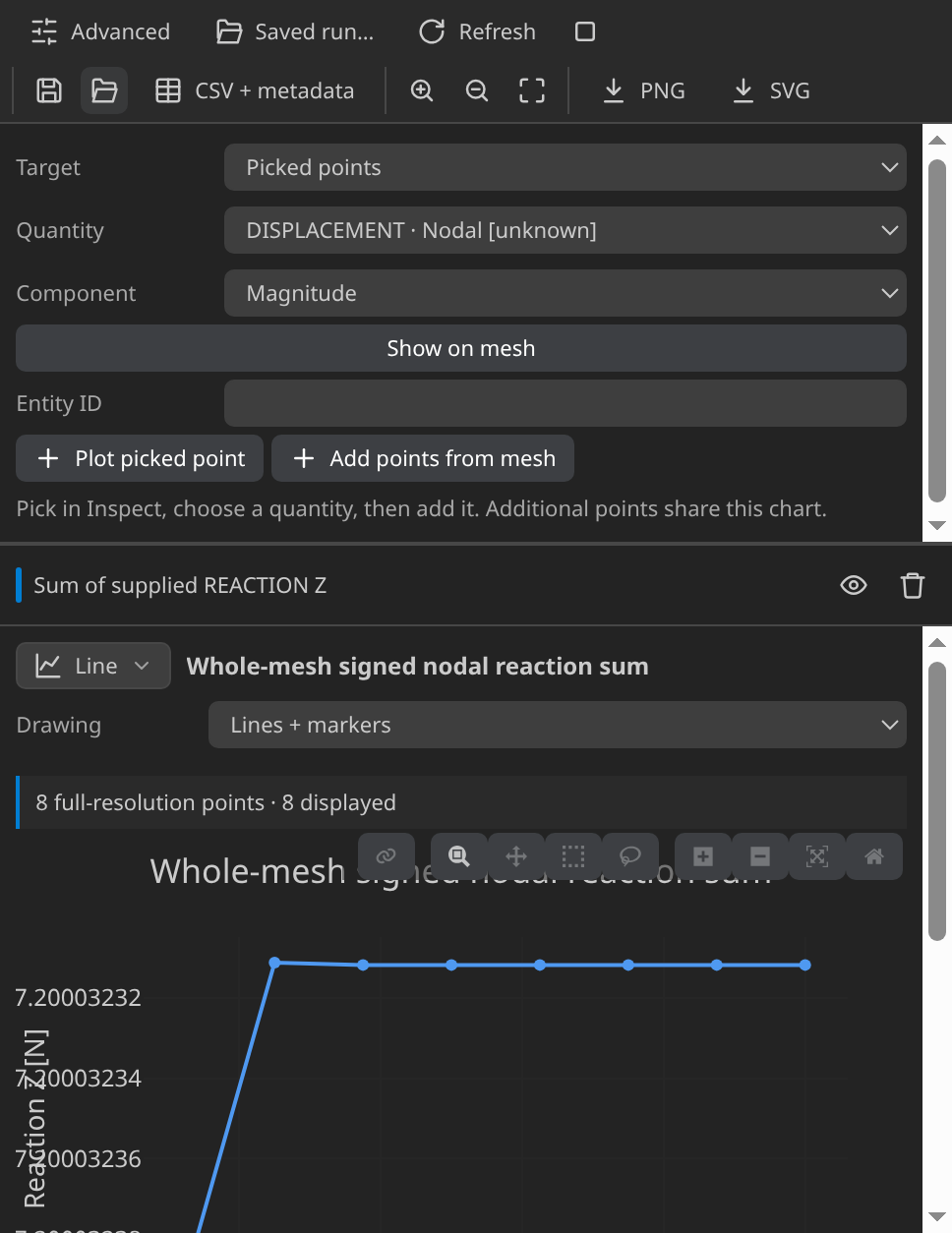
Task: Open Advanced settings
Action: click(x=99, y=31)
